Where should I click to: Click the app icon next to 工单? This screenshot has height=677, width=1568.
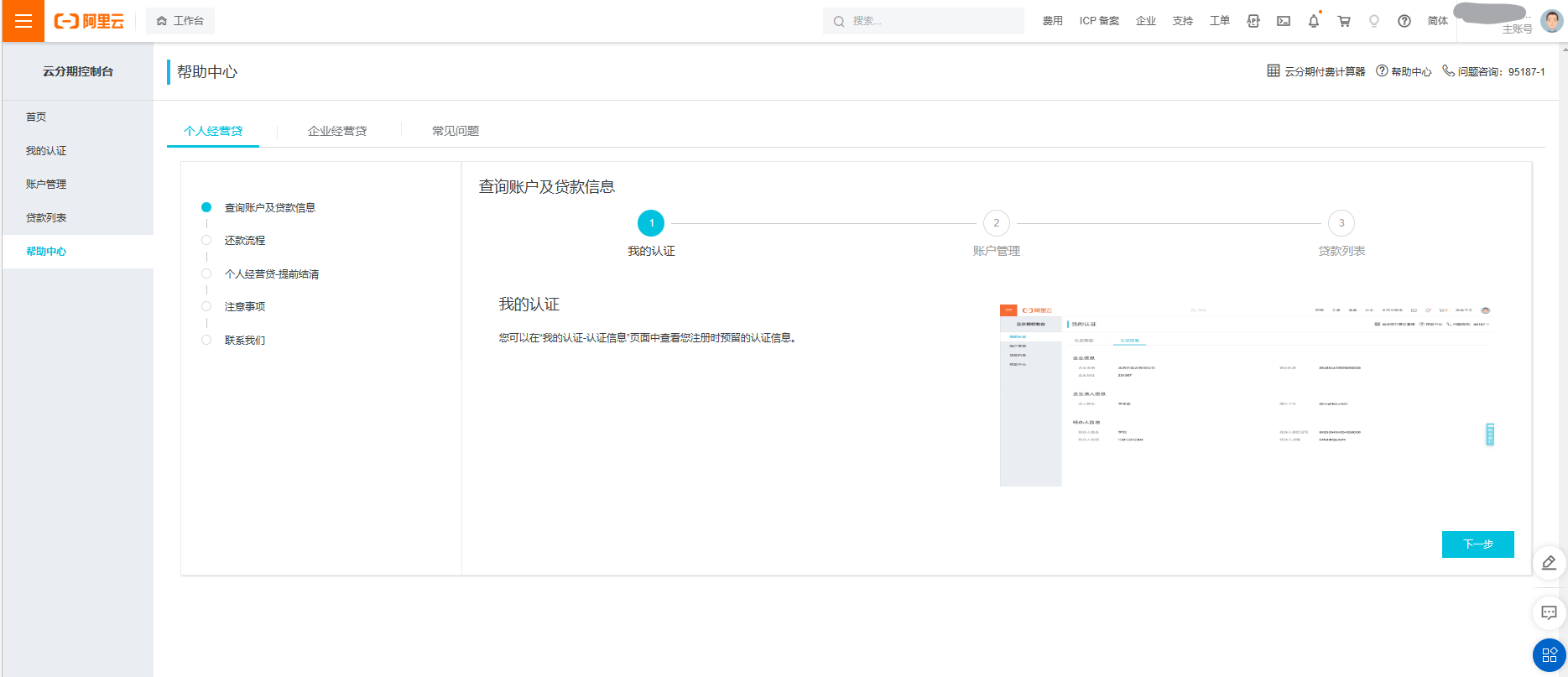pos(1253,21)
